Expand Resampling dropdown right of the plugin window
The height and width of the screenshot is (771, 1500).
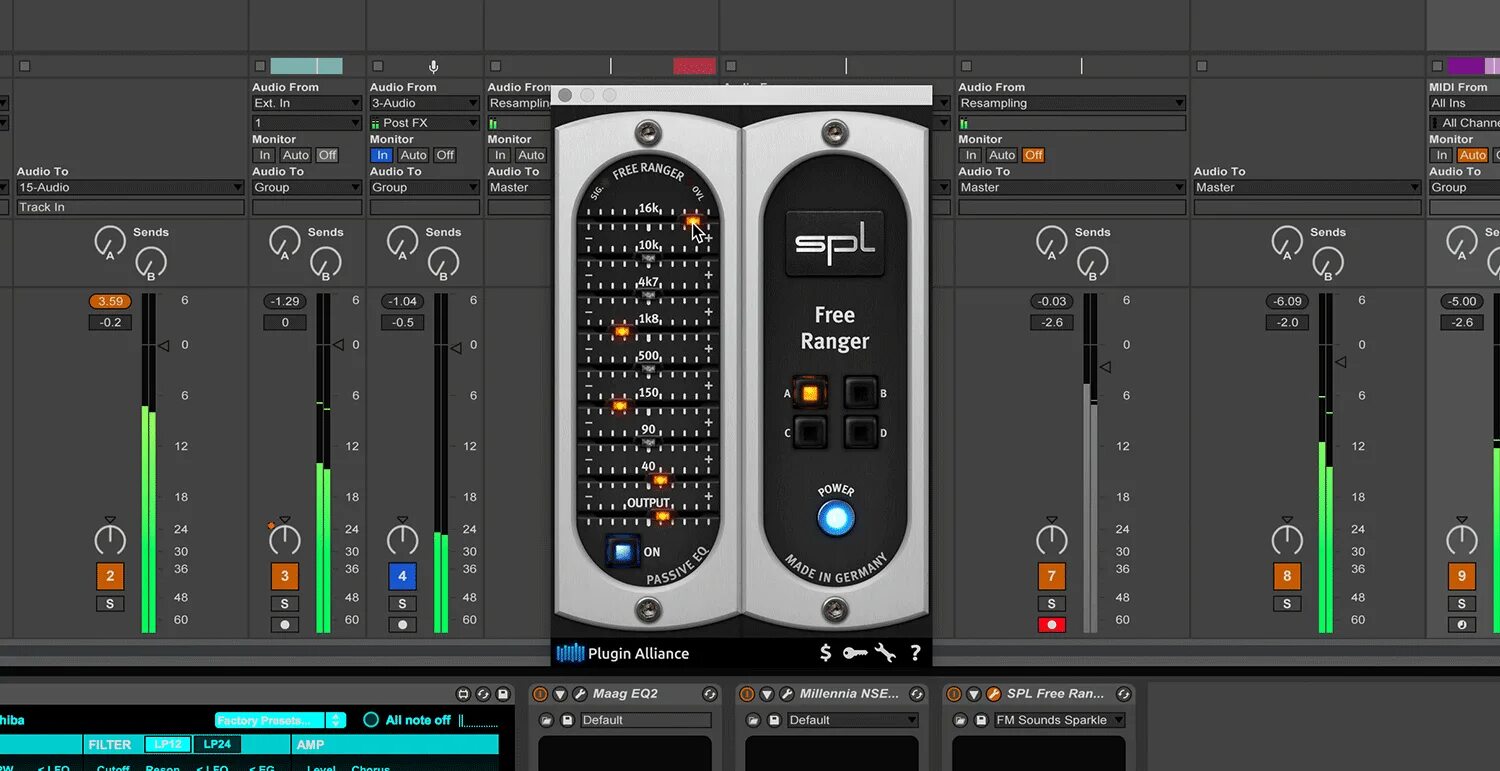[x=1072, y=103]
